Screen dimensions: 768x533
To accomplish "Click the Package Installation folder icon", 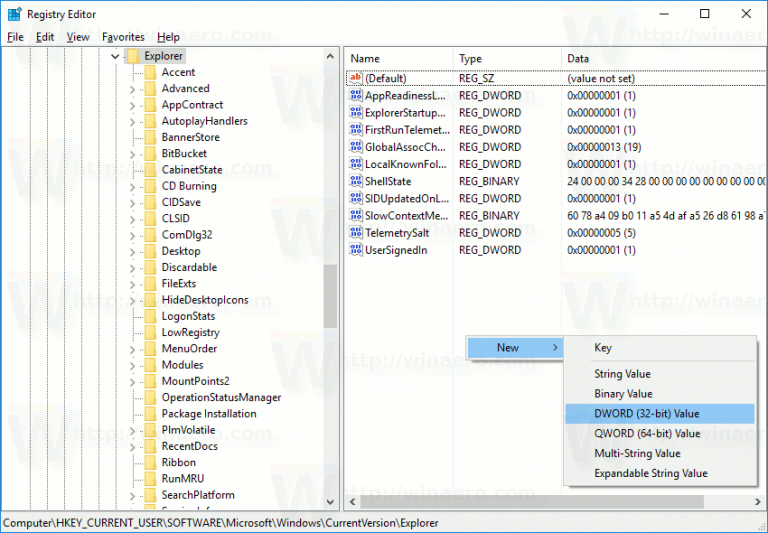I will tap(150, 413).
